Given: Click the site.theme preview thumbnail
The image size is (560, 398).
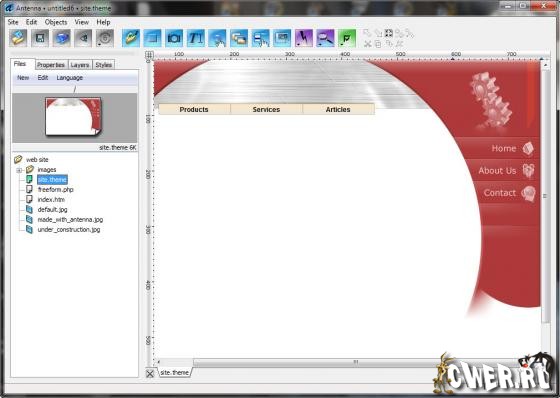Looking at the screenshot, I should click(74, 117).
